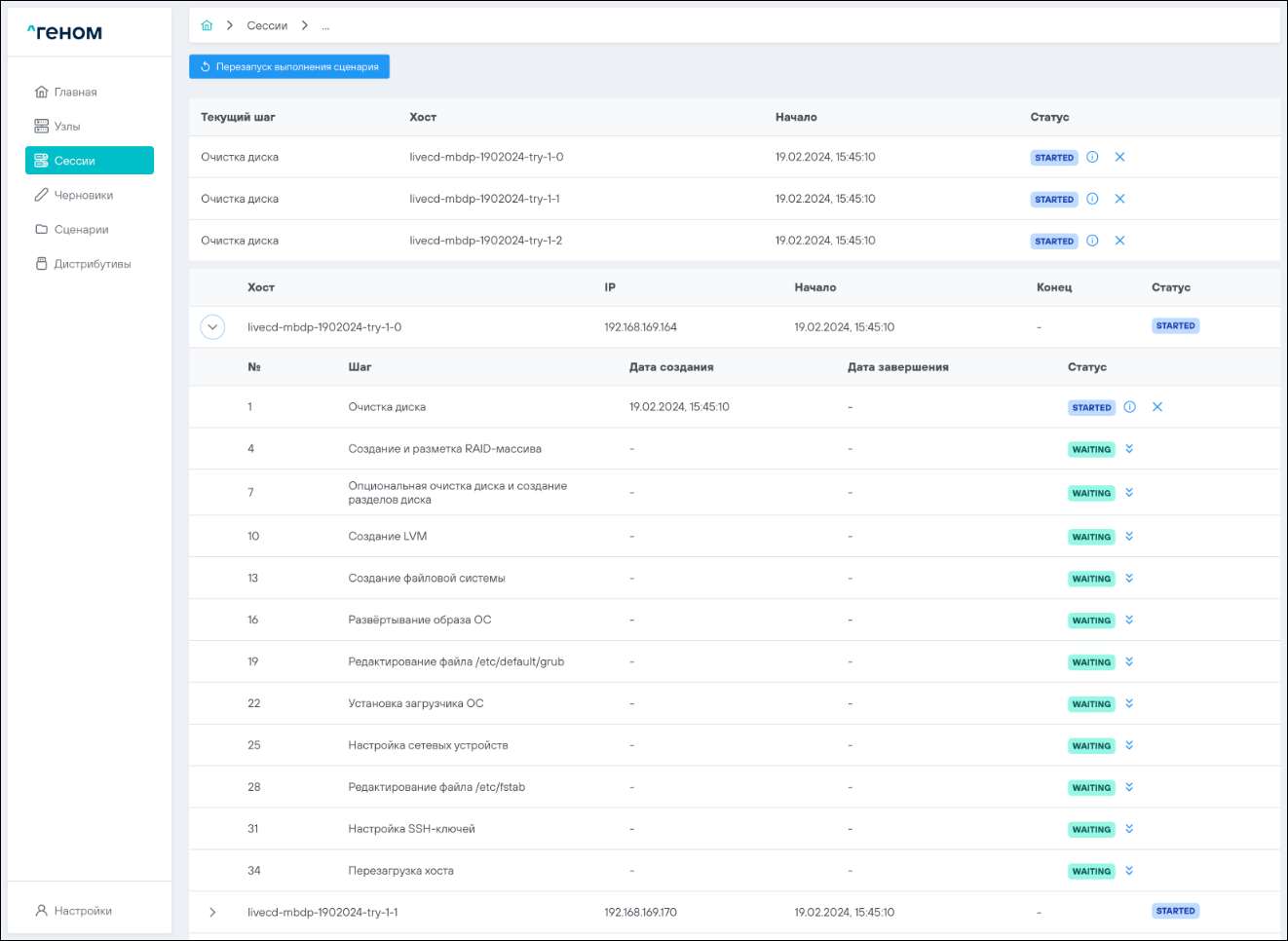Expand step 22 Установка загрузчика ОС chevron

1129,703
